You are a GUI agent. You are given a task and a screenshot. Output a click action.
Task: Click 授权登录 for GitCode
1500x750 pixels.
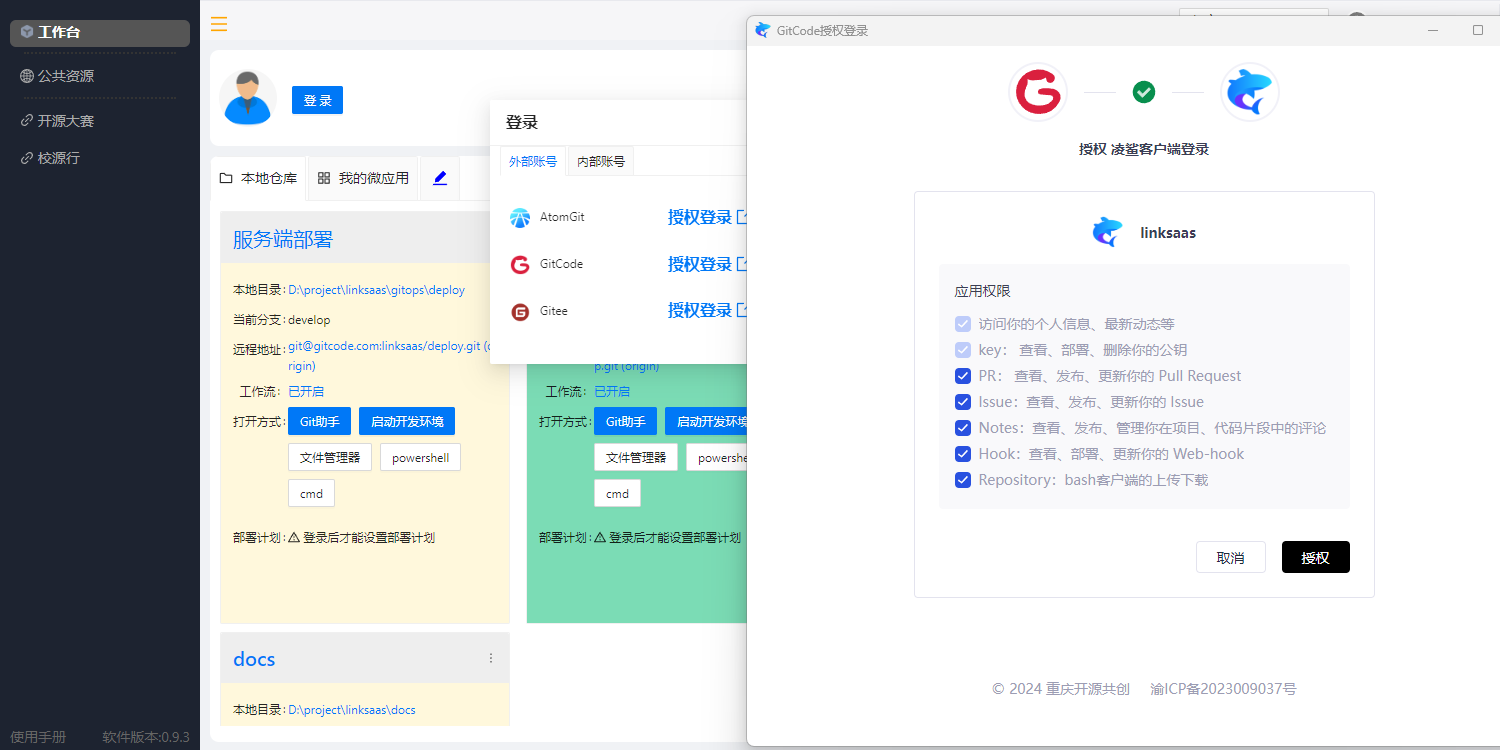pos(707,264)
